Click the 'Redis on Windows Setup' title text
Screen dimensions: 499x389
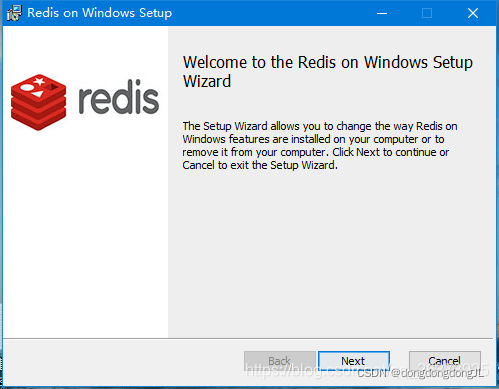coord(100,13)
